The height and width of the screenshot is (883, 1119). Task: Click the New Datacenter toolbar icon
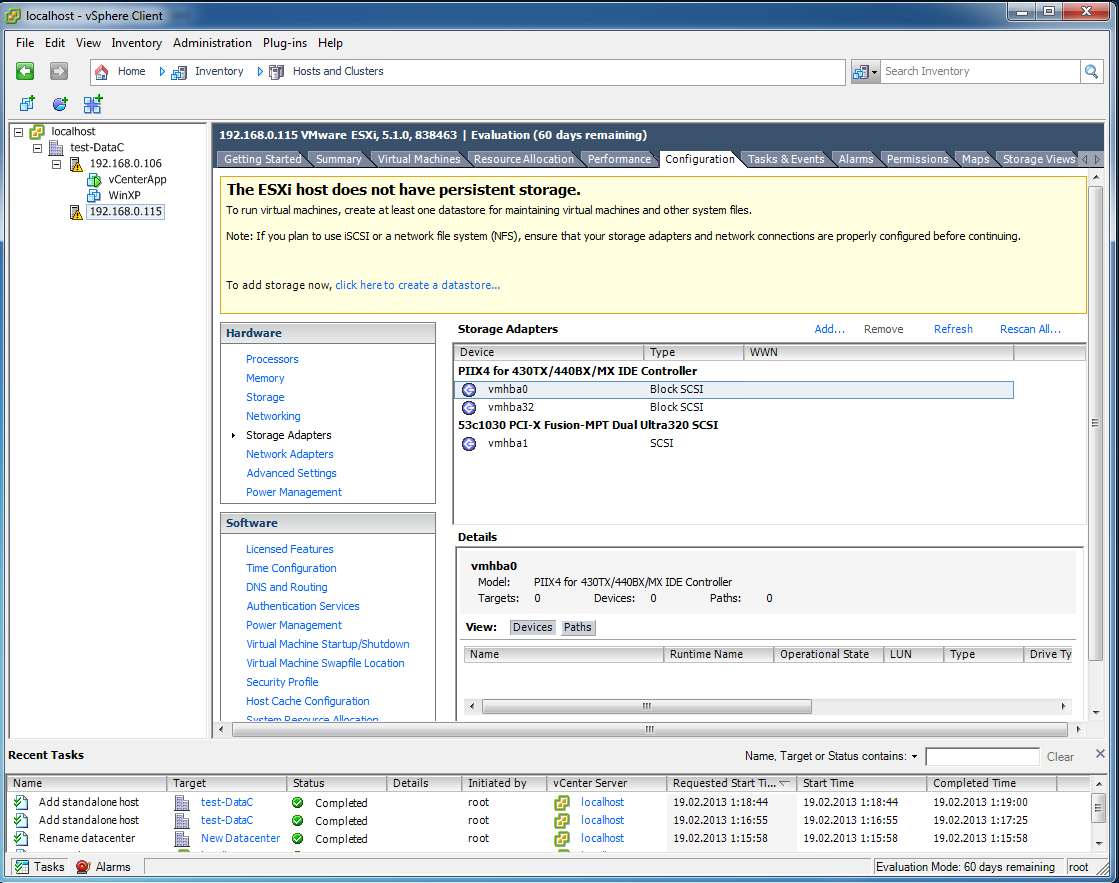(26, 104)
